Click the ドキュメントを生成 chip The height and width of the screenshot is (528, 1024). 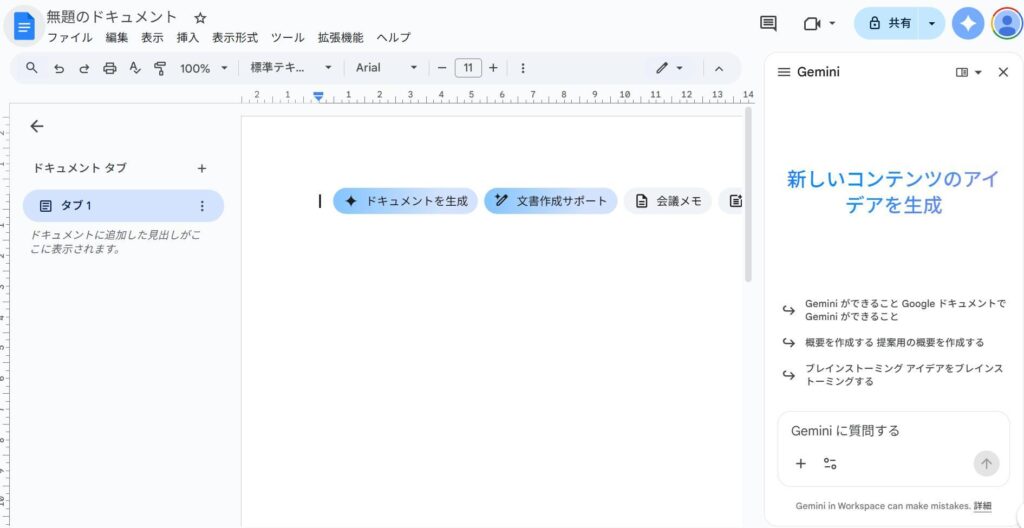(406, 201)
